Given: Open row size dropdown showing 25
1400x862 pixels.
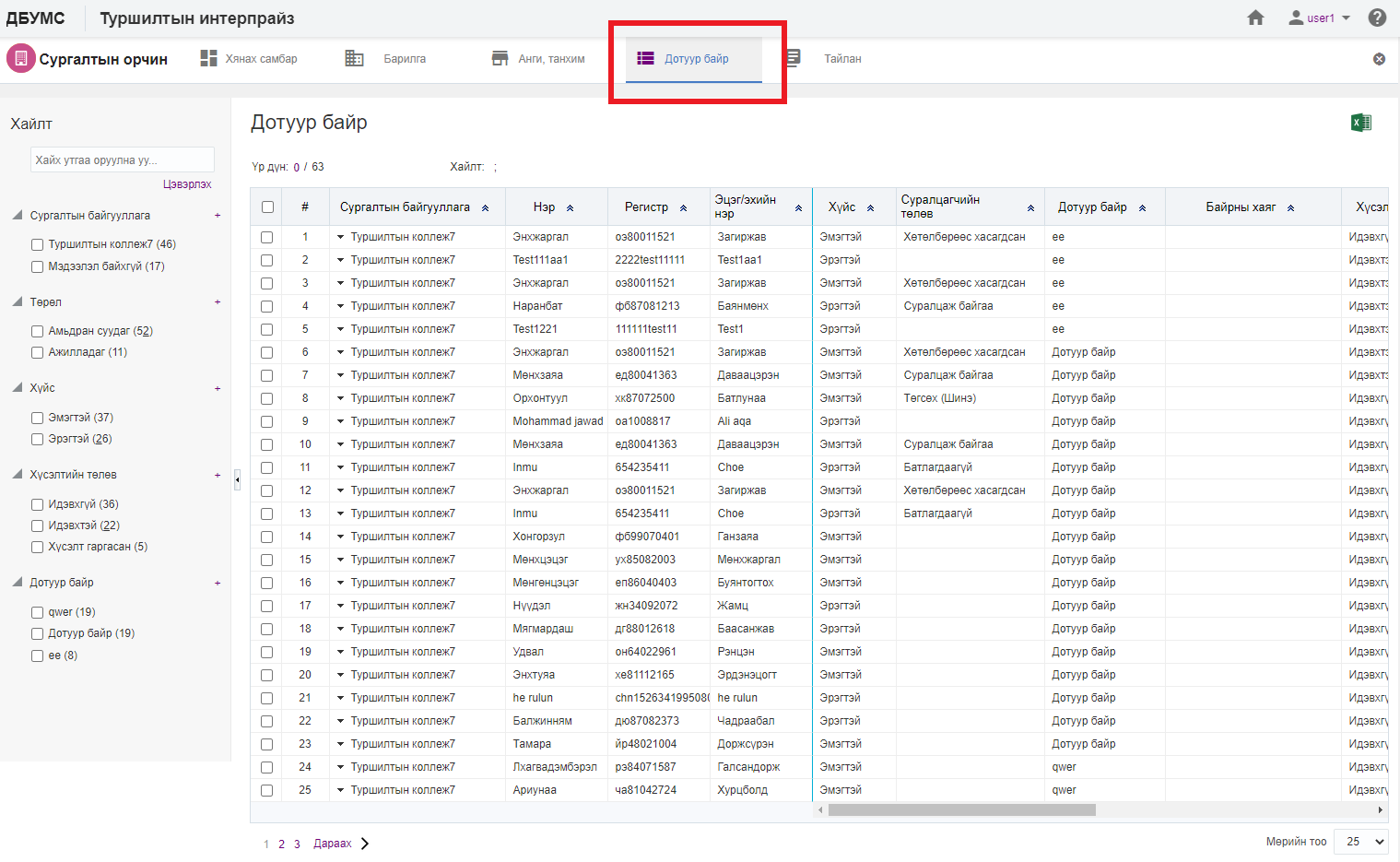Looking at the screenshot, I should [1361, 842].
